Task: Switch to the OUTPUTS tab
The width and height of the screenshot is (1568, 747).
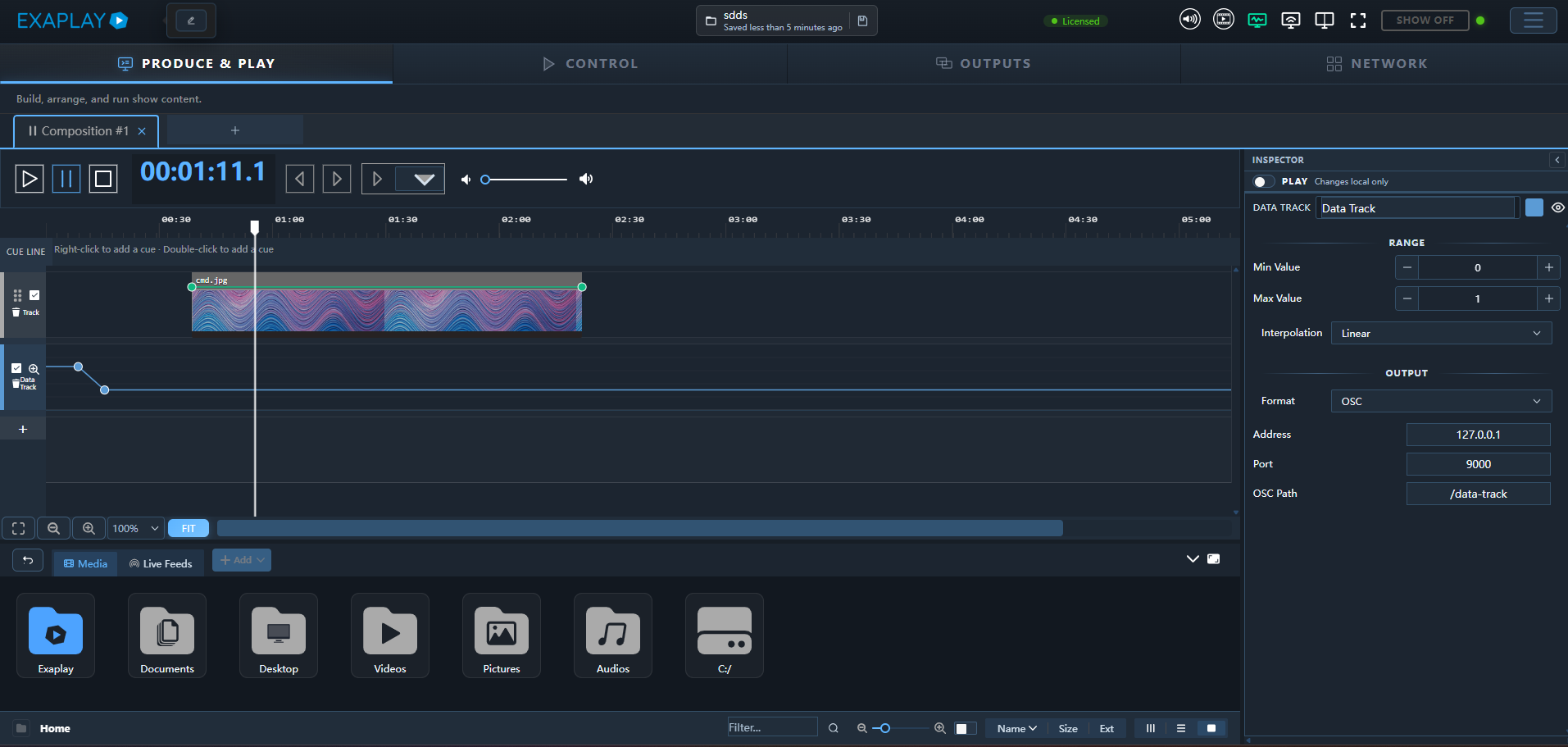Action: [x=984, y=63]
